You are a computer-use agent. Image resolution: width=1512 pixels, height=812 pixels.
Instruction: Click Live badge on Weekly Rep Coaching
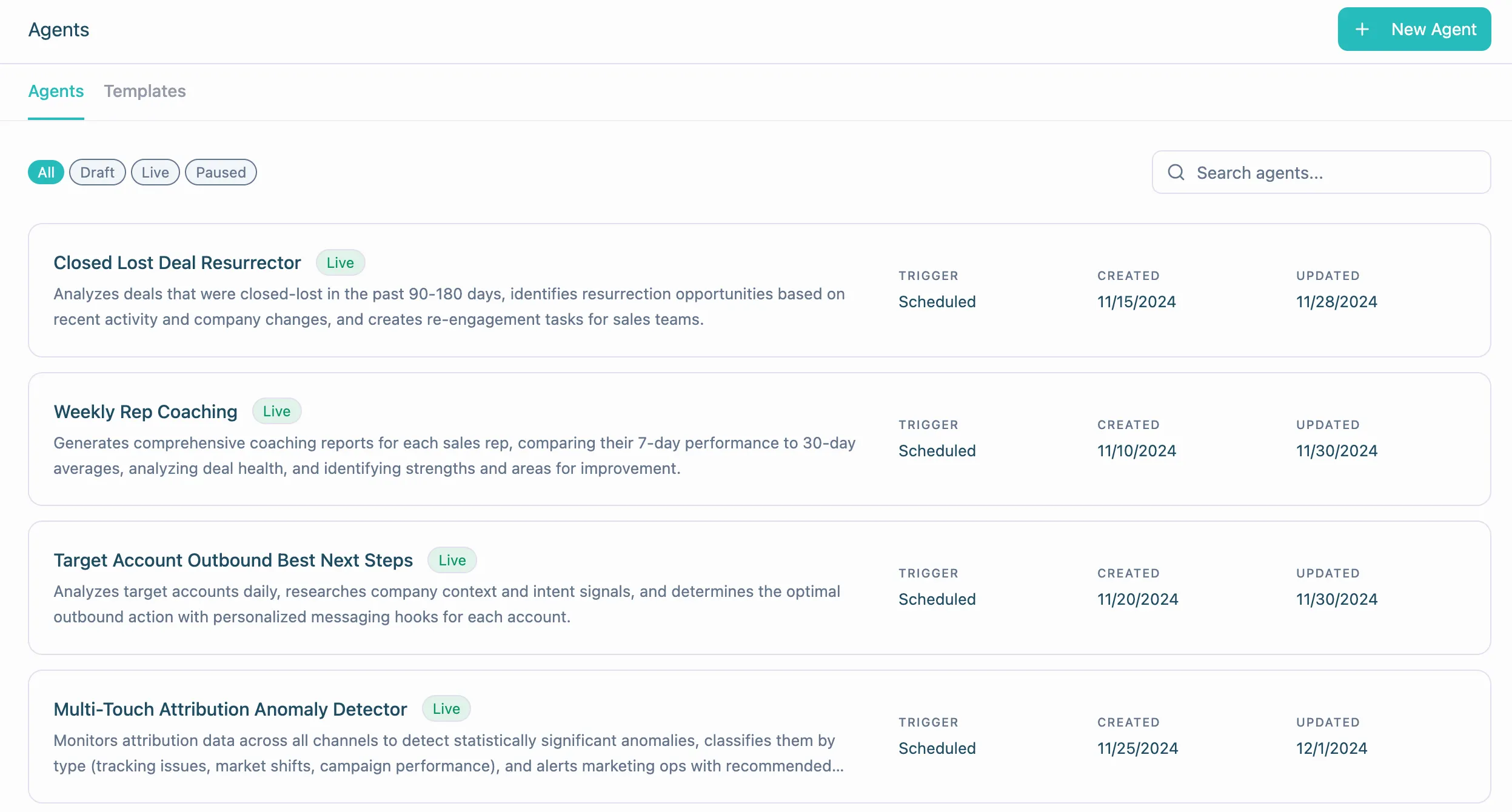pyautogui.click(x=276, y=411)
